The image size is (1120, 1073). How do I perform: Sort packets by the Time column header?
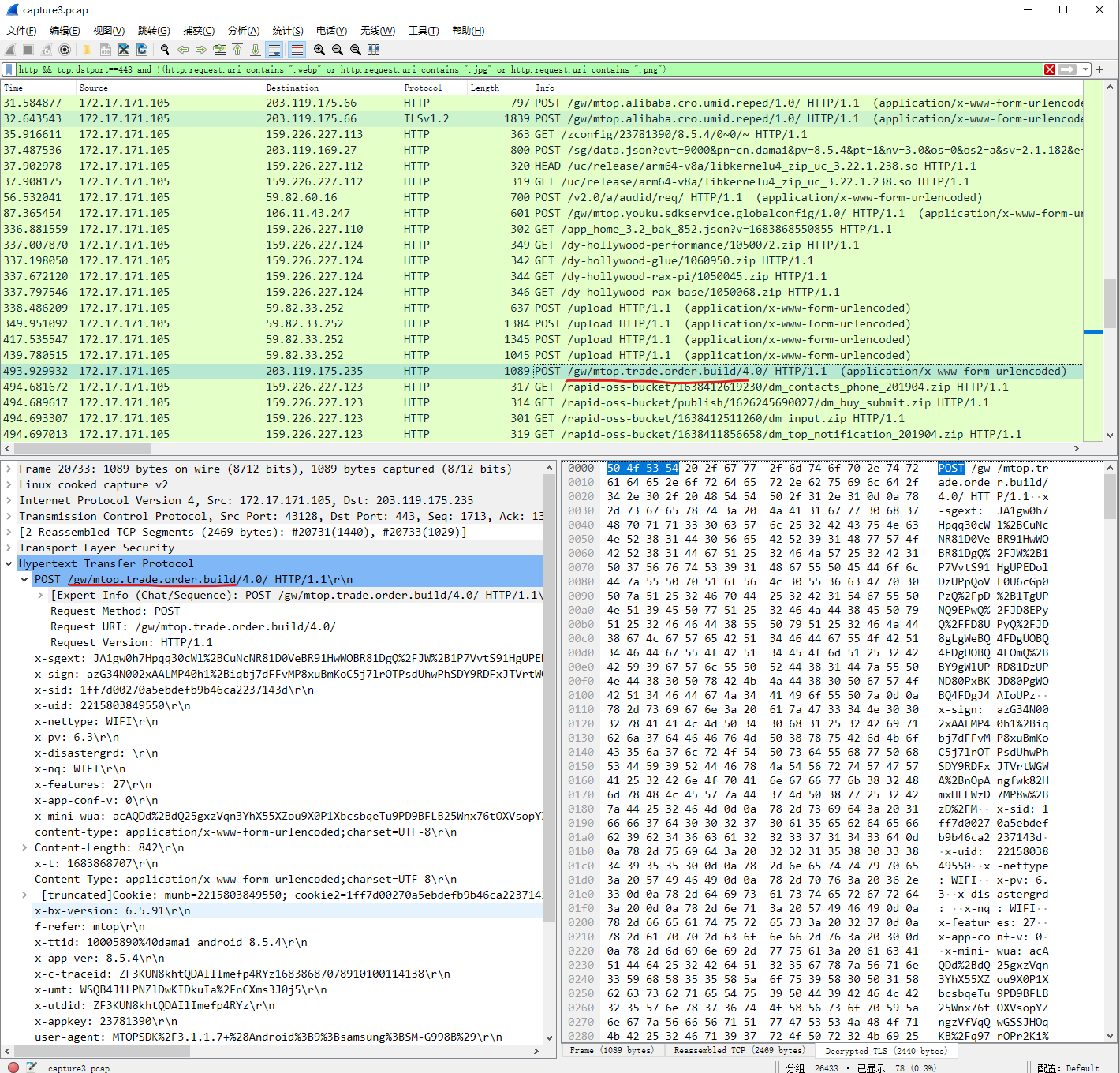(x=39, y=88)
